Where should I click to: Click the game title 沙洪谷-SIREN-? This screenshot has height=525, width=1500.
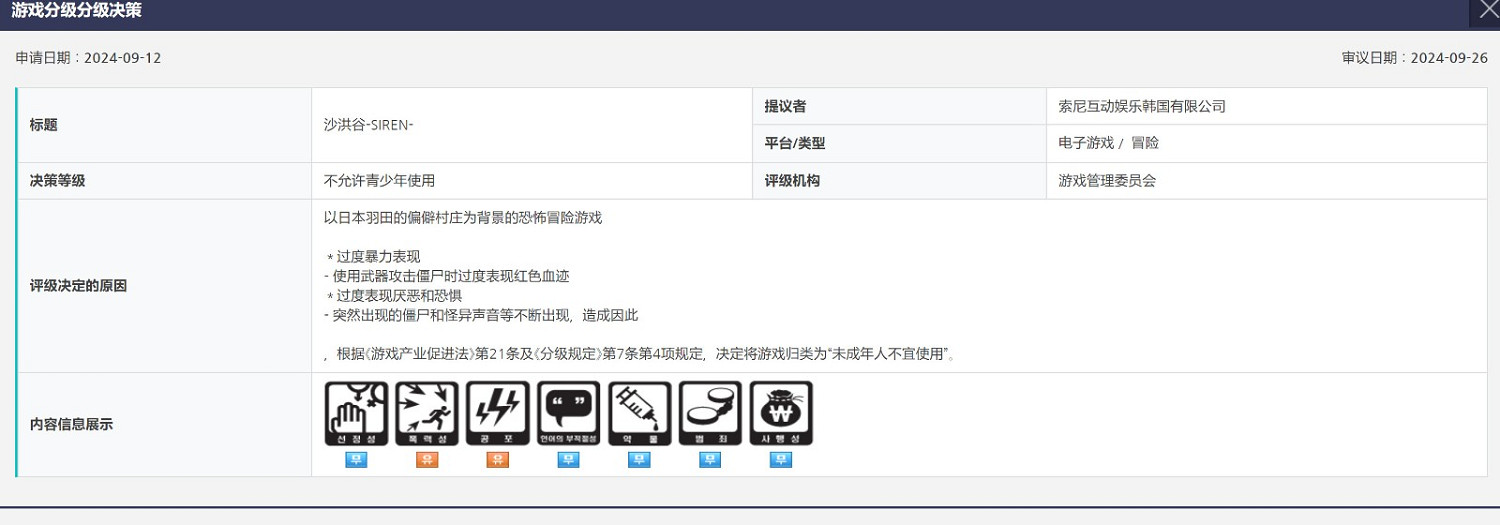click(x=368, y=125)
